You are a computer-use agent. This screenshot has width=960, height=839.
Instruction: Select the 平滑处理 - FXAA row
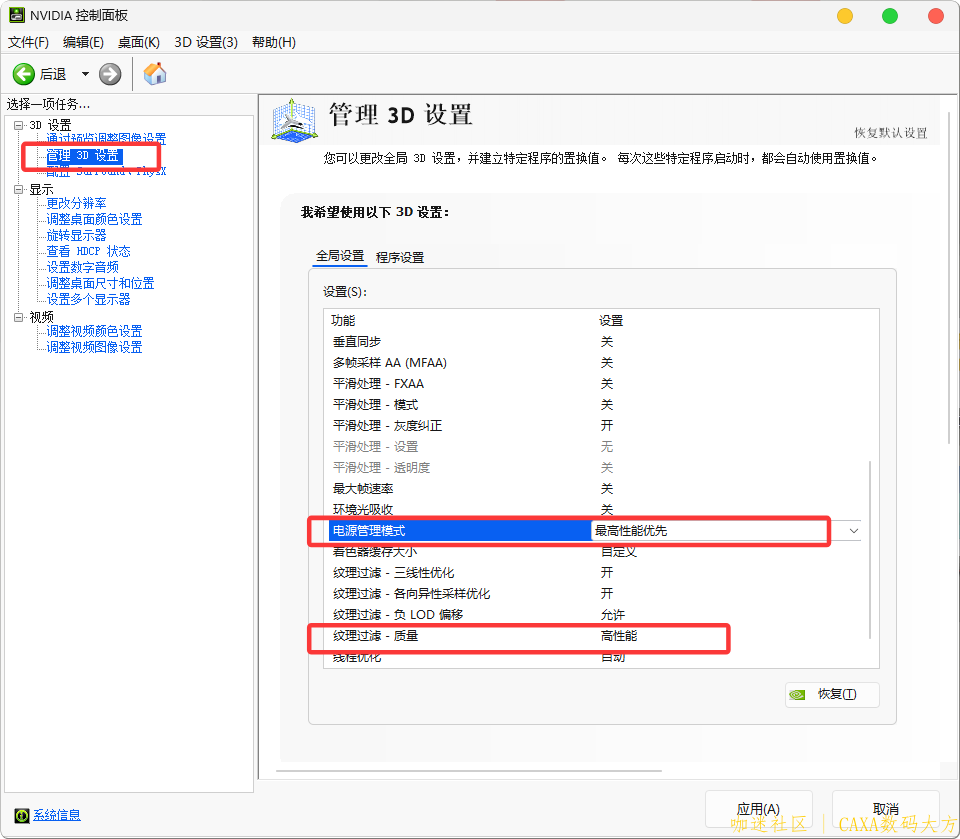[x=596, y=383]
